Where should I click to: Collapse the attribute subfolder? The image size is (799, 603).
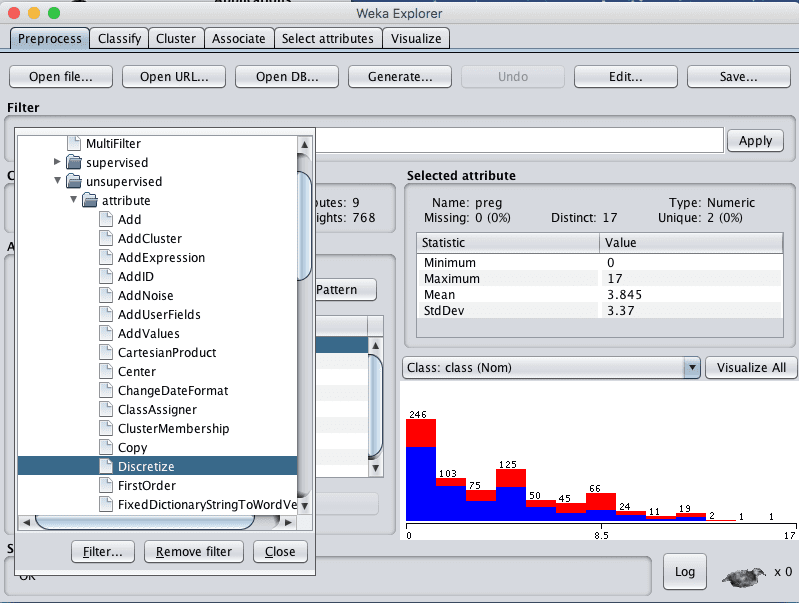[x=73, y=199]
